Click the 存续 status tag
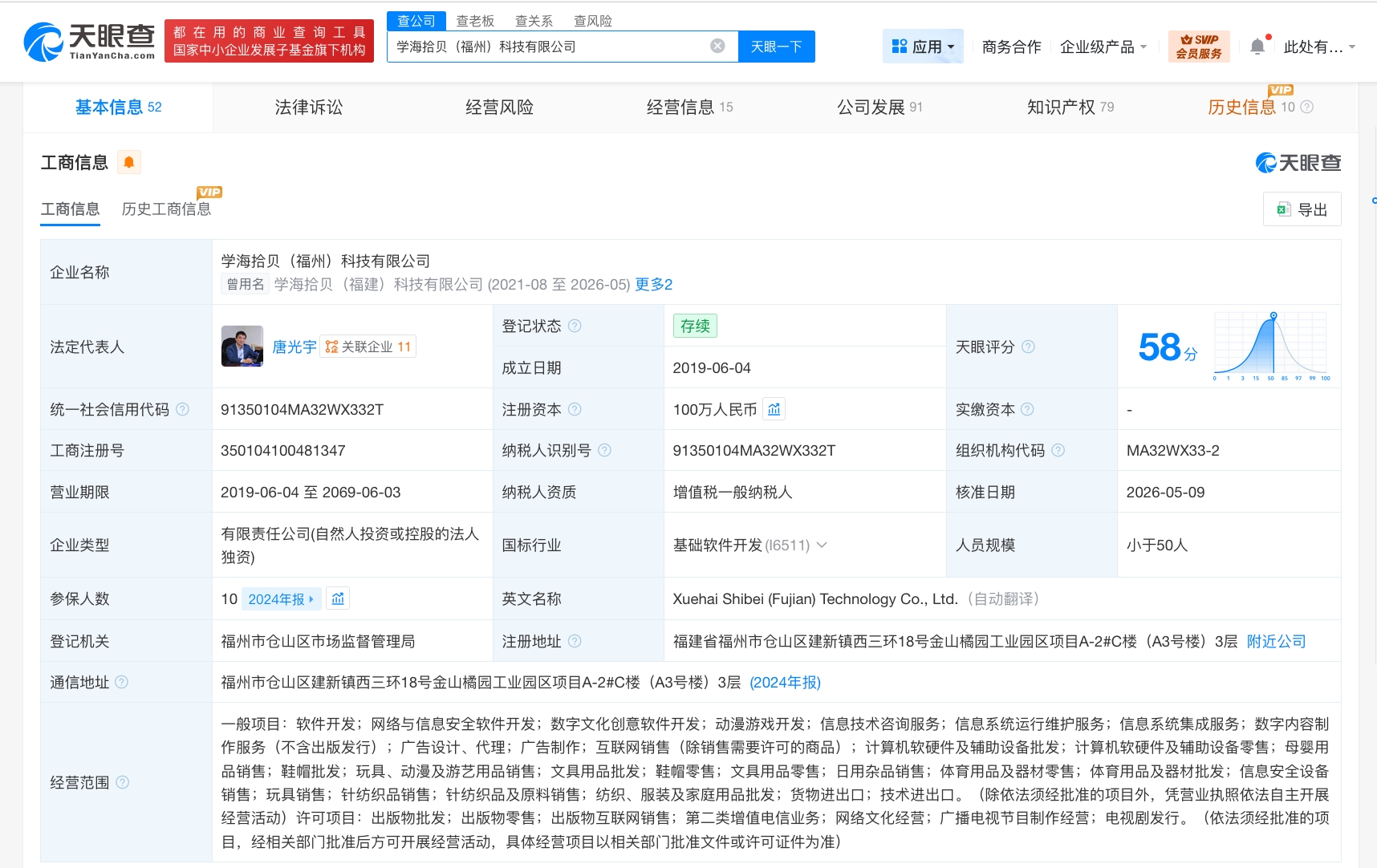 point(695,326)
